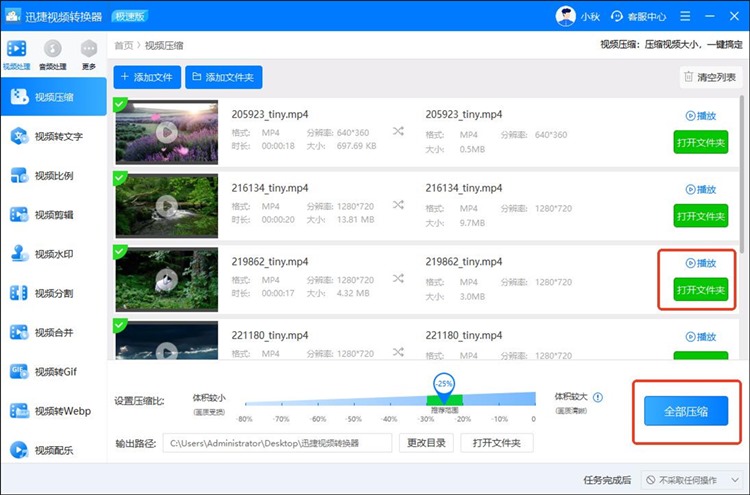Open the output folder for 205923_tiny.mp4
The height and width of the screenshot is (495, 750).
701,142
